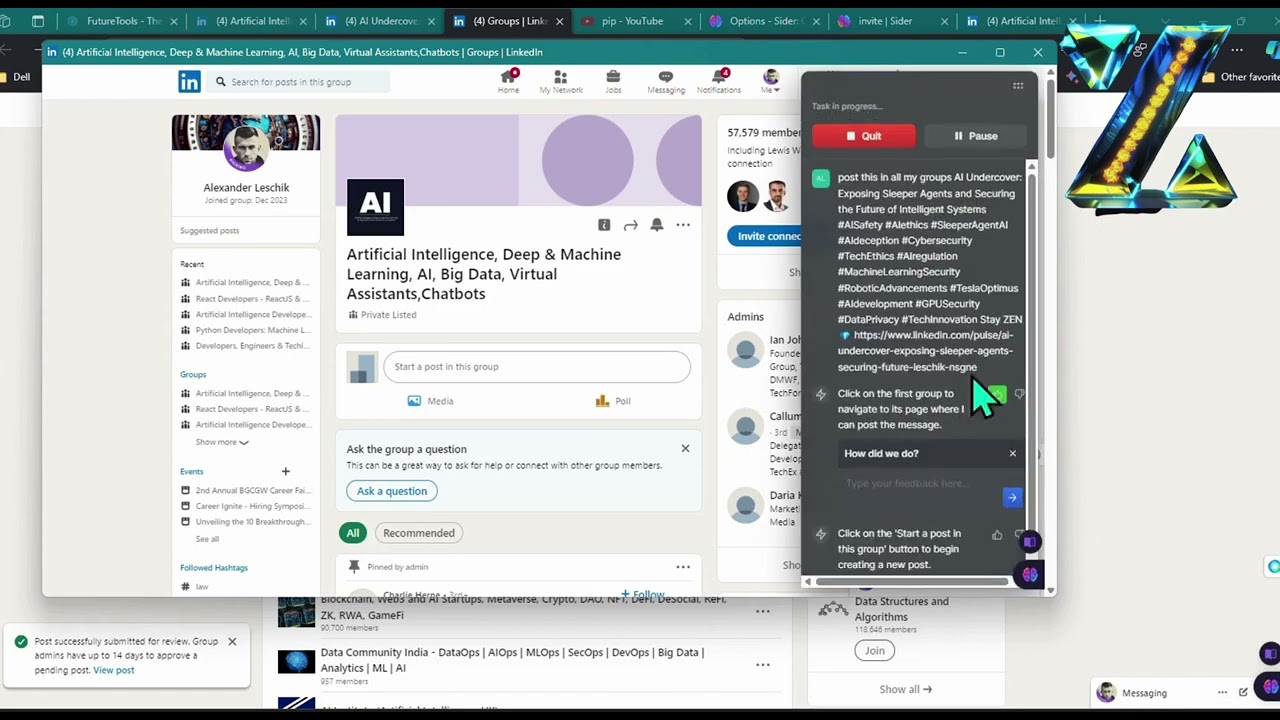The width and height of the screenshot is (1280, 720).
Task: Open LinkedIn Home icon in navigation bar
Action: pos(508,81)
